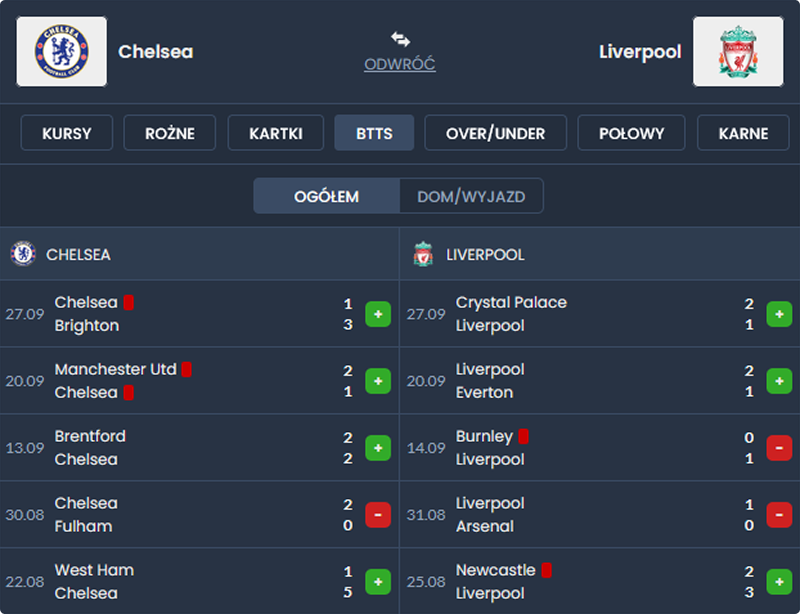Click small Liverpool badge in section header
Image resolution: width=800 pixels, height=614 pixels.
pos(423,254)
